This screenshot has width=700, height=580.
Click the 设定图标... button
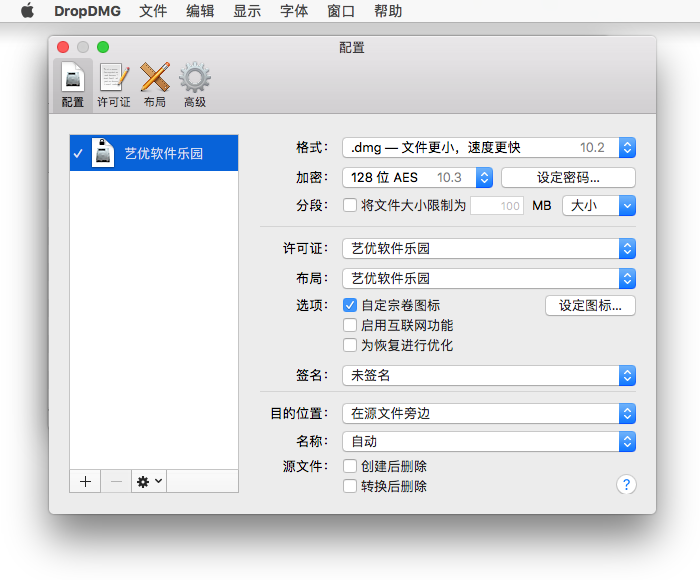pos(590,305)
